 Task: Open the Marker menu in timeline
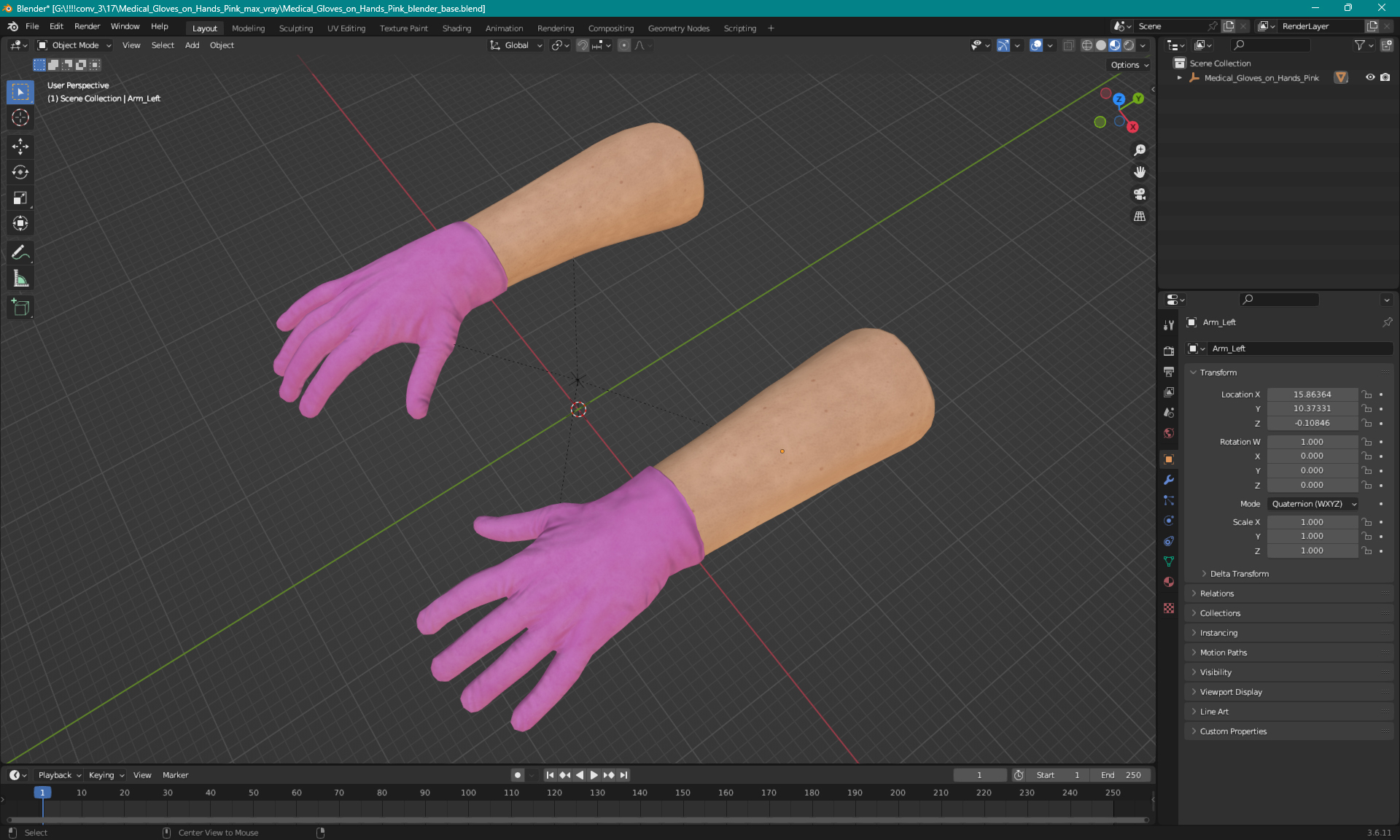point(175,775)
